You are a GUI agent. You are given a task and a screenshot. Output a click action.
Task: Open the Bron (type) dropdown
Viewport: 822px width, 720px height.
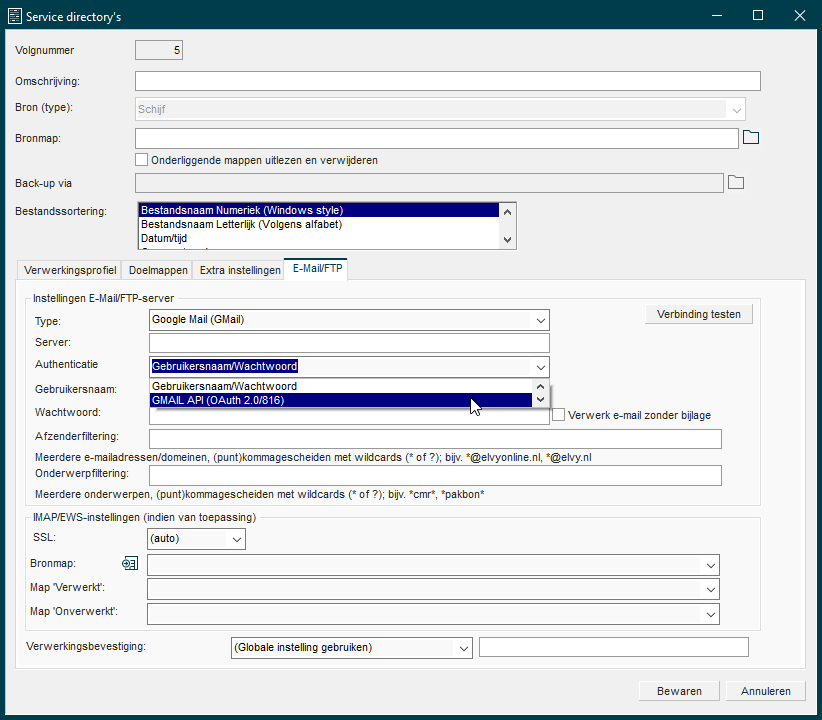(x=737, y=110)
